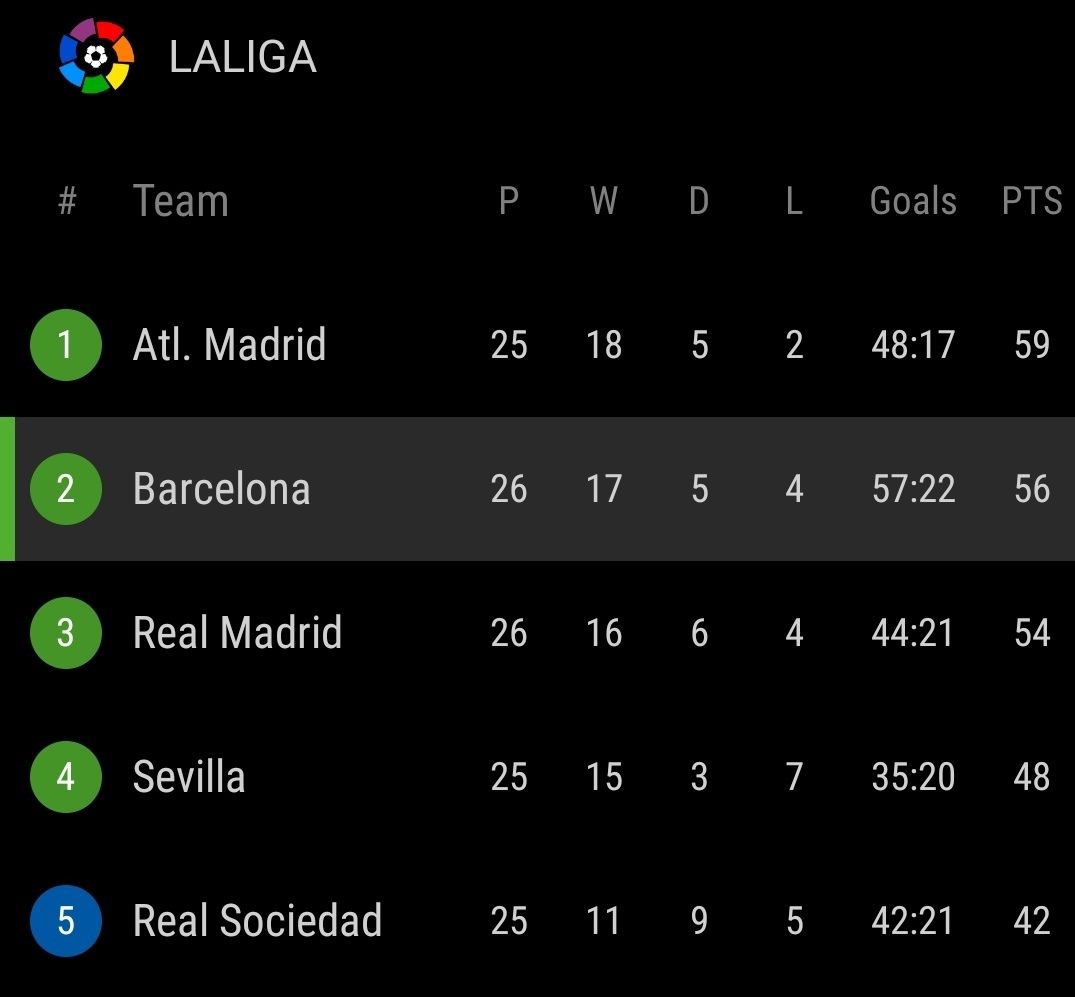Select Sevilla in the standings

[189, 777]
